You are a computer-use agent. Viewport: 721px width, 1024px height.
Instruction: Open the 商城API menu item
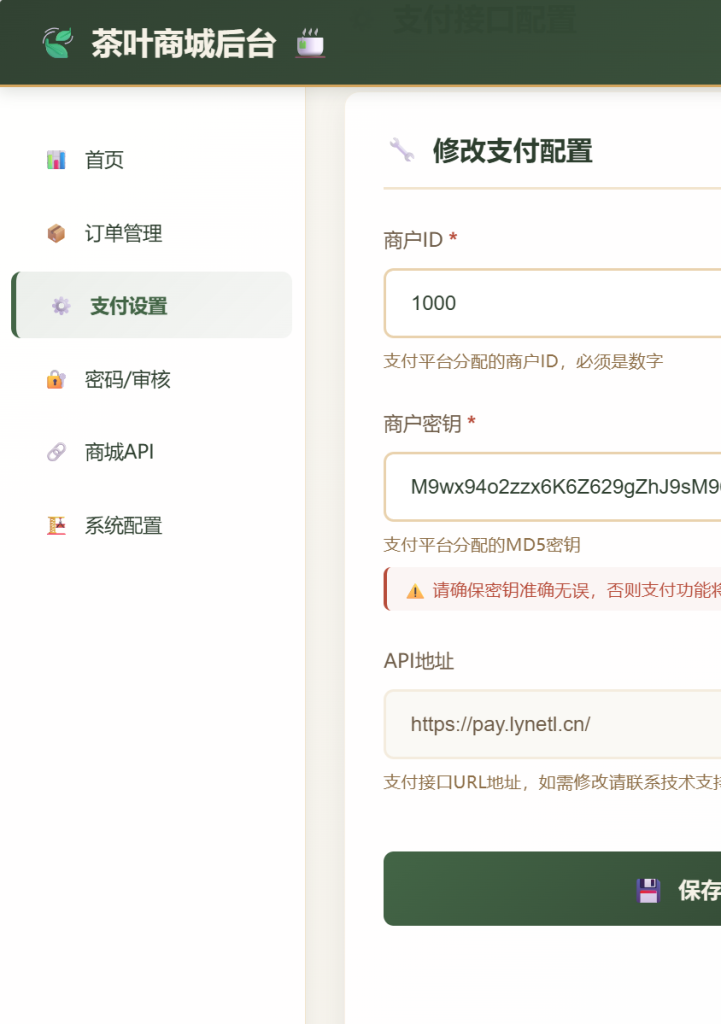pyautogui.click(x=152, y=452)
